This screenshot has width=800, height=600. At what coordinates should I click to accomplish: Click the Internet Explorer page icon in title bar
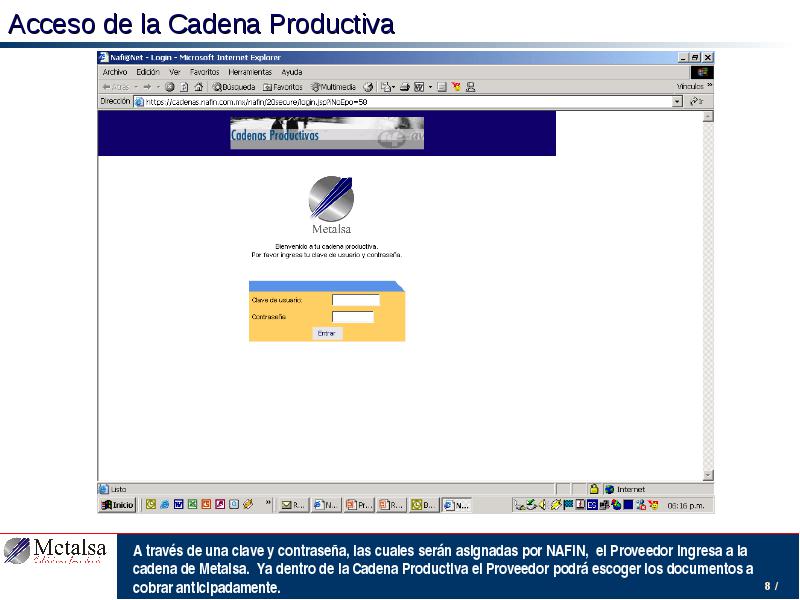pos(104,57)
